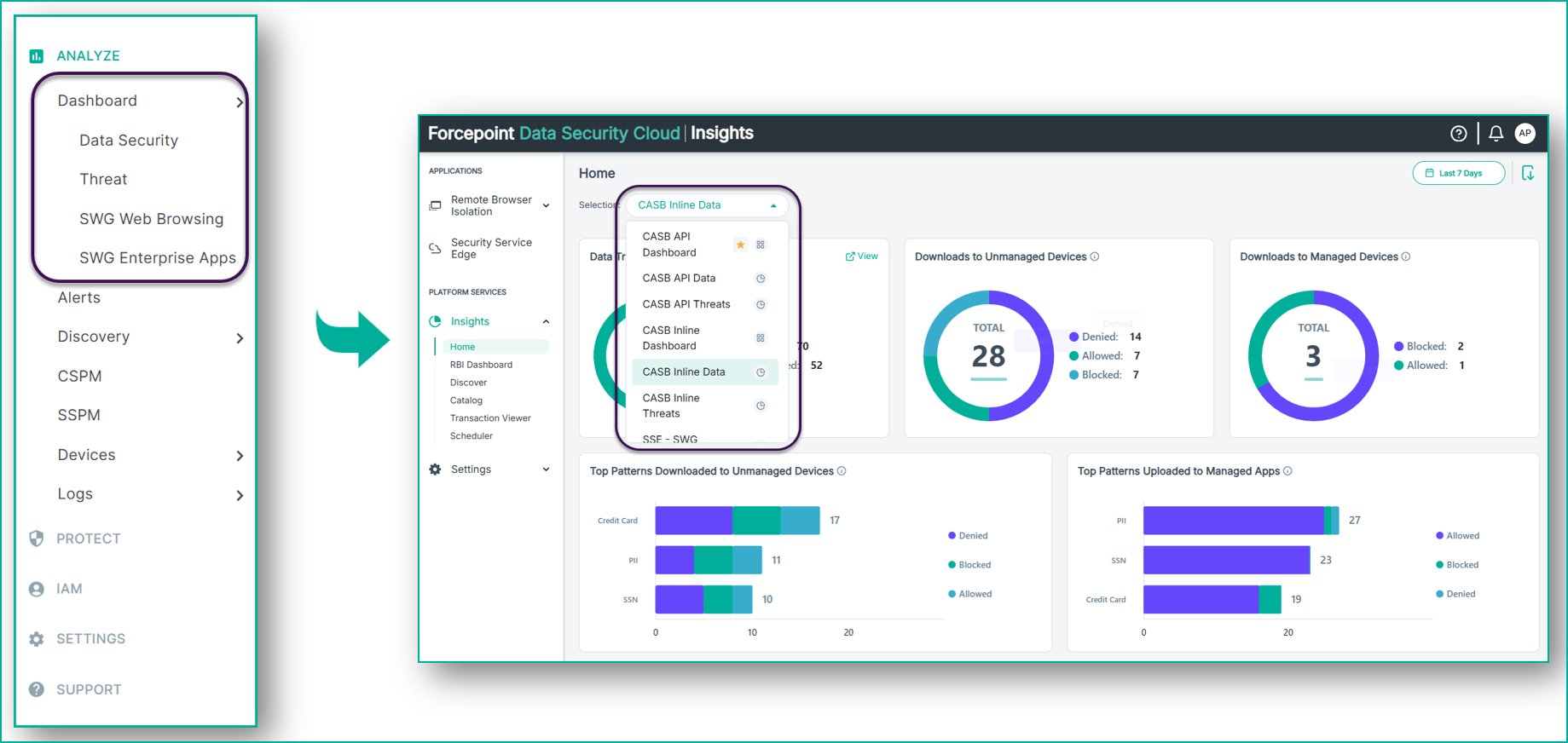
Task: Click the Security Service Edge icon
Action: [x=435, y=248]
